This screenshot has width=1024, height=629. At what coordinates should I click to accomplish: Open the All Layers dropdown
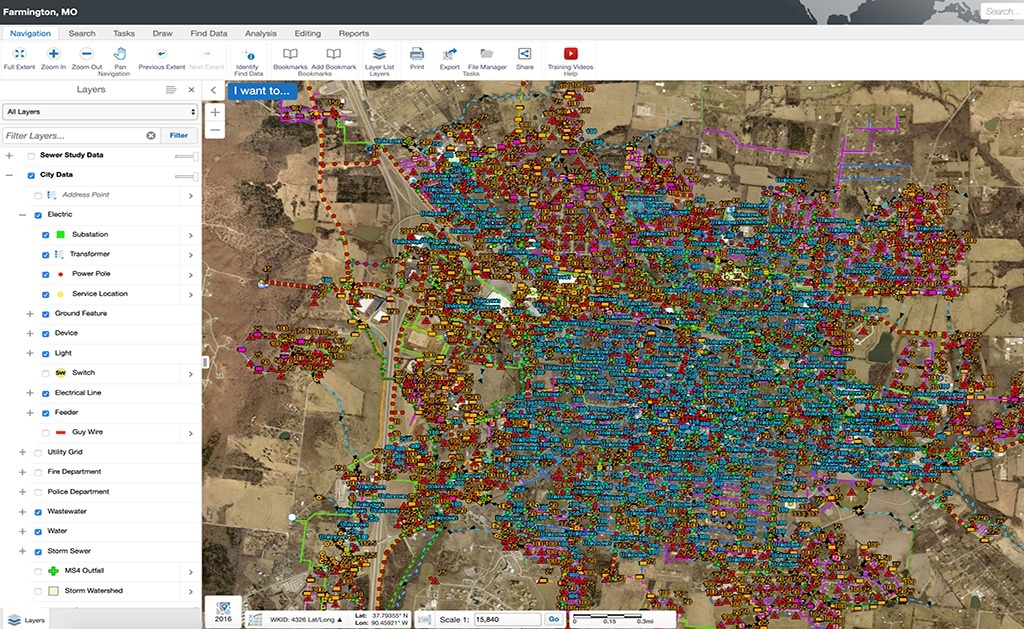coord(100,112)
